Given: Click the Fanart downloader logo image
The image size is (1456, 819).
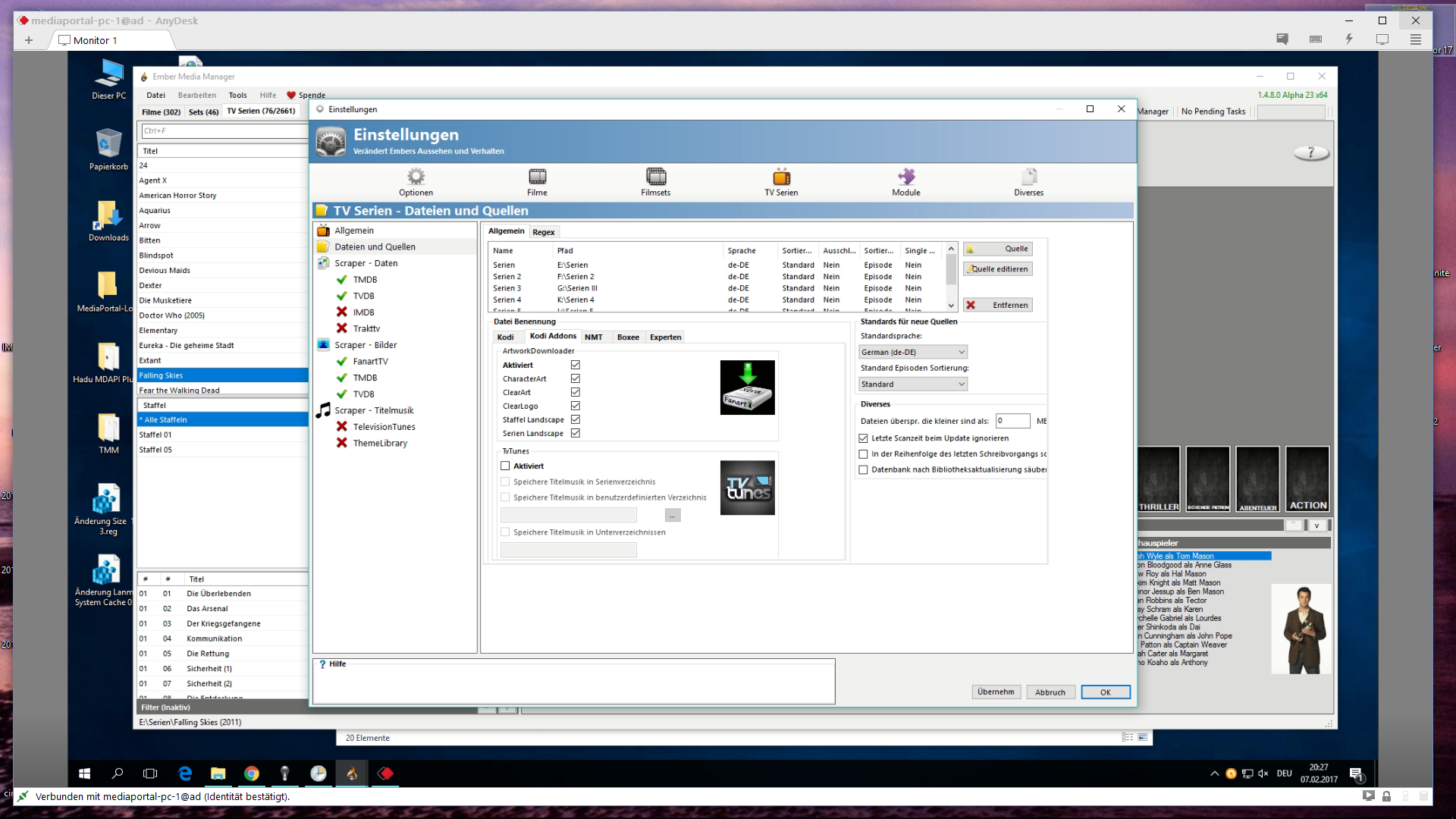Looking at the screenshot, I should 747,388.
